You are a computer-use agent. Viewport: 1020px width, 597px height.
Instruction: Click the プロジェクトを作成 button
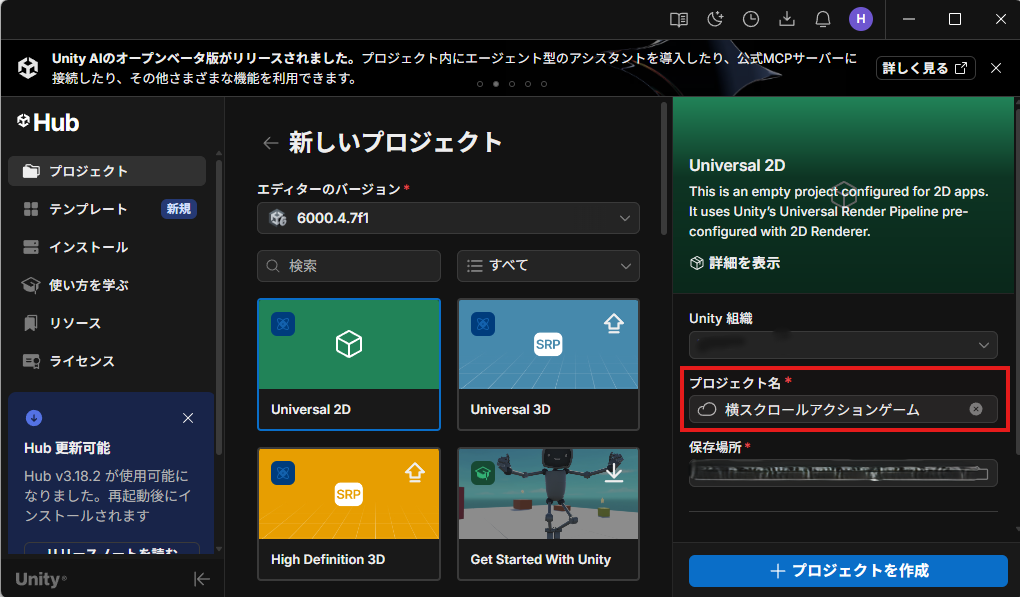coord(848,571)
